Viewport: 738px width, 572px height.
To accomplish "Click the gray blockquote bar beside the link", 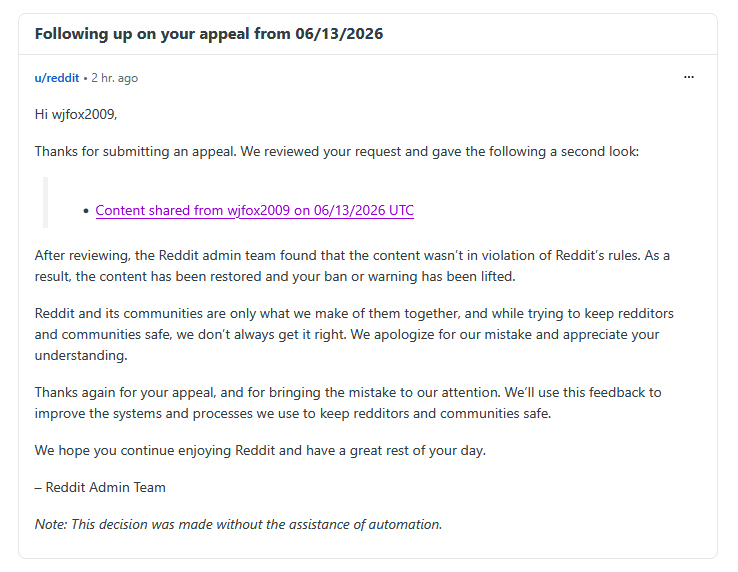I will (46, 202).
